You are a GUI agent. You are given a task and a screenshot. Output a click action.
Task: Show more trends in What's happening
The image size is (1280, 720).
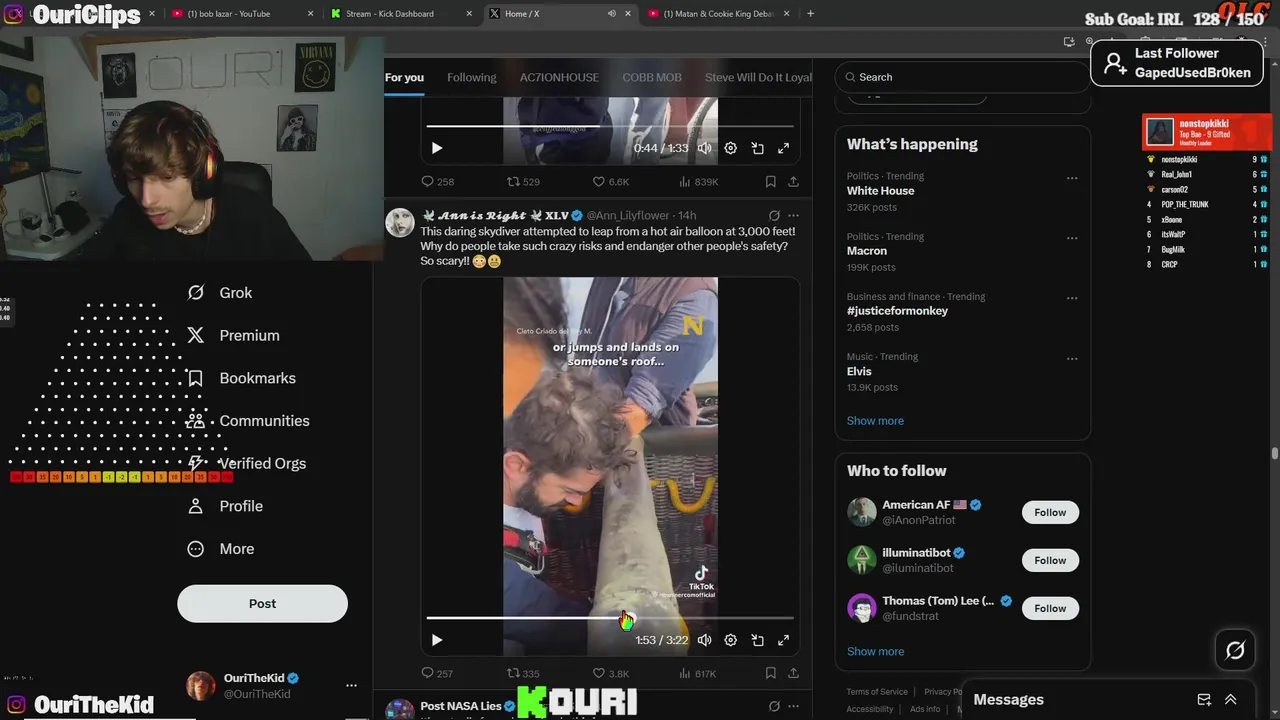tap(875, 421)
